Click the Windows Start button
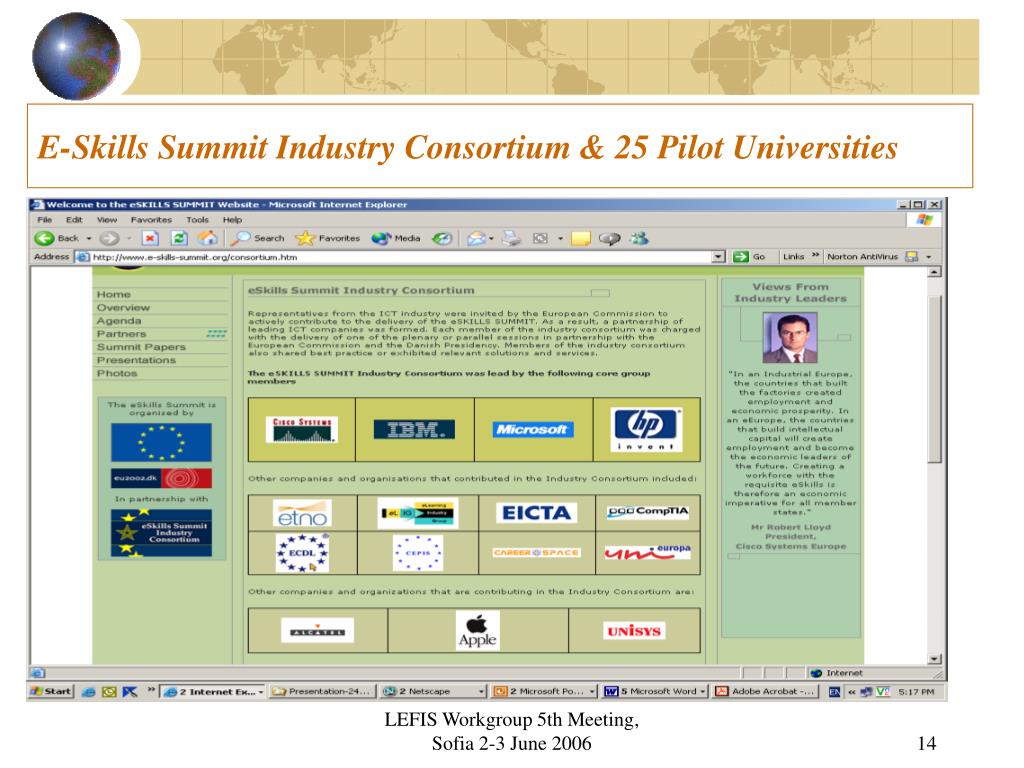1024x768 pixels. (51, 691)
